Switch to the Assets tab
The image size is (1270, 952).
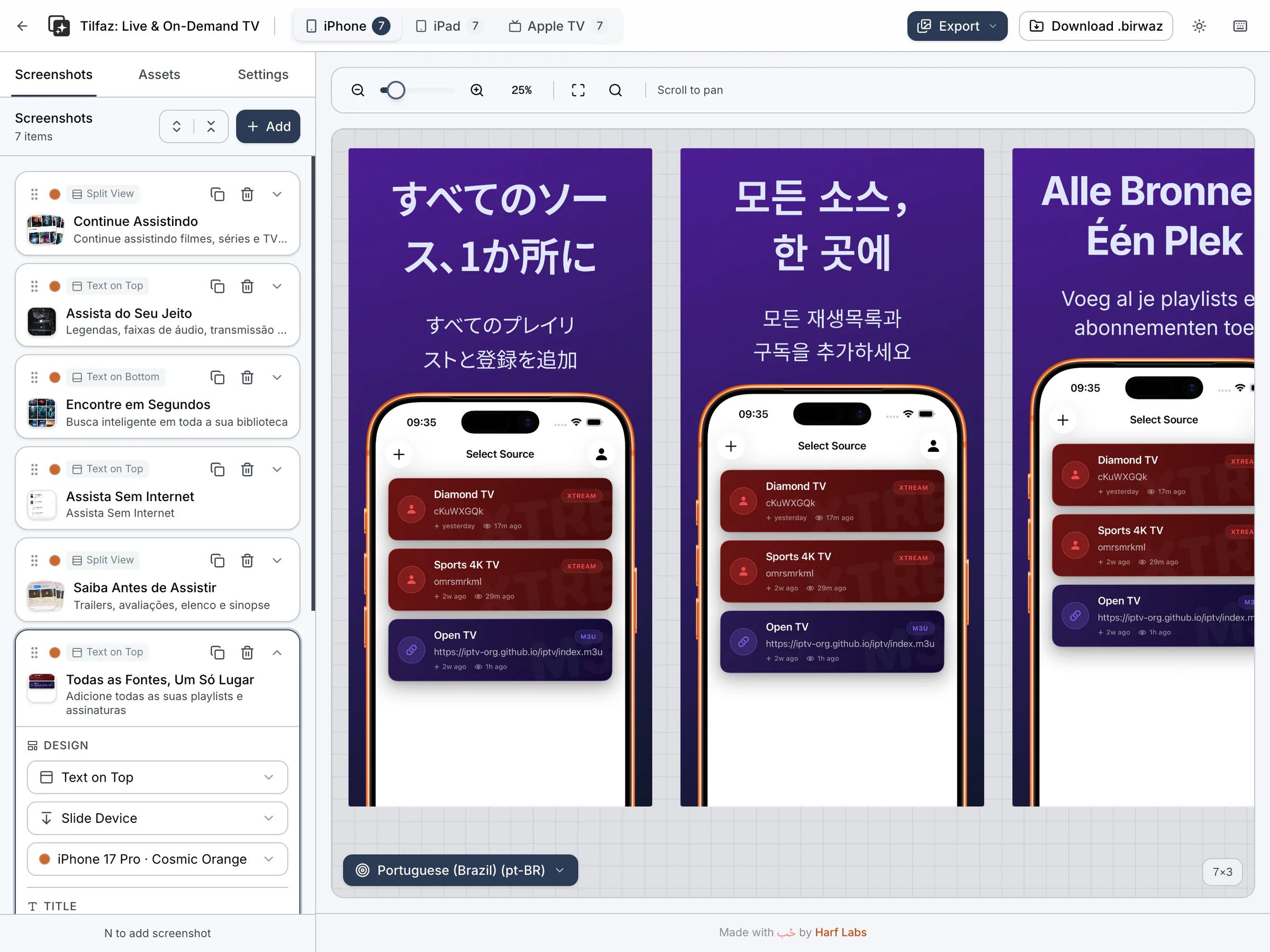pyautogui.click(x=159, y=75)
